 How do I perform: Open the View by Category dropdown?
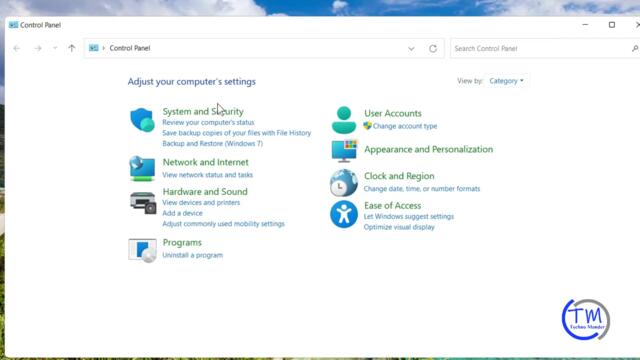click(x=506, y=81)
